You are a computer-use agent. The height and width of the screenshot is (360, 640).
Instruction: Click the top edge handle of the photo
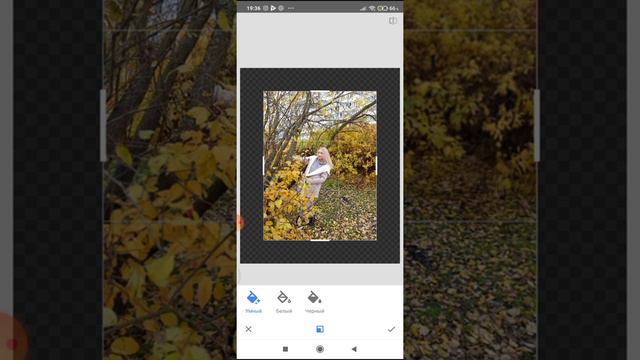pos(320,91)
